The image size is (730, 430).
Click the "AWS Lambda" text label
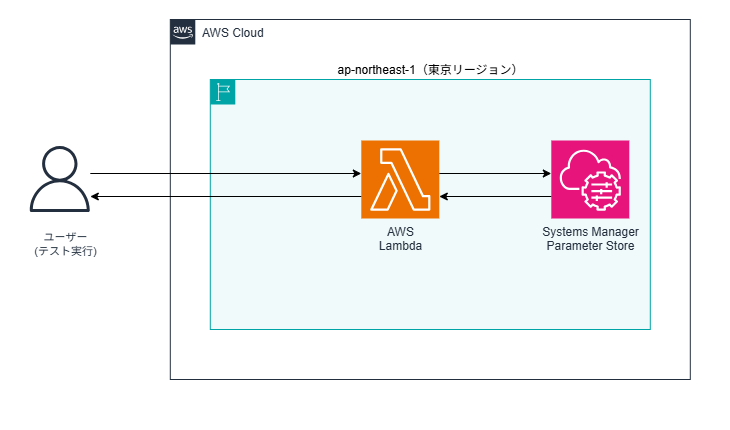(400, 239)
